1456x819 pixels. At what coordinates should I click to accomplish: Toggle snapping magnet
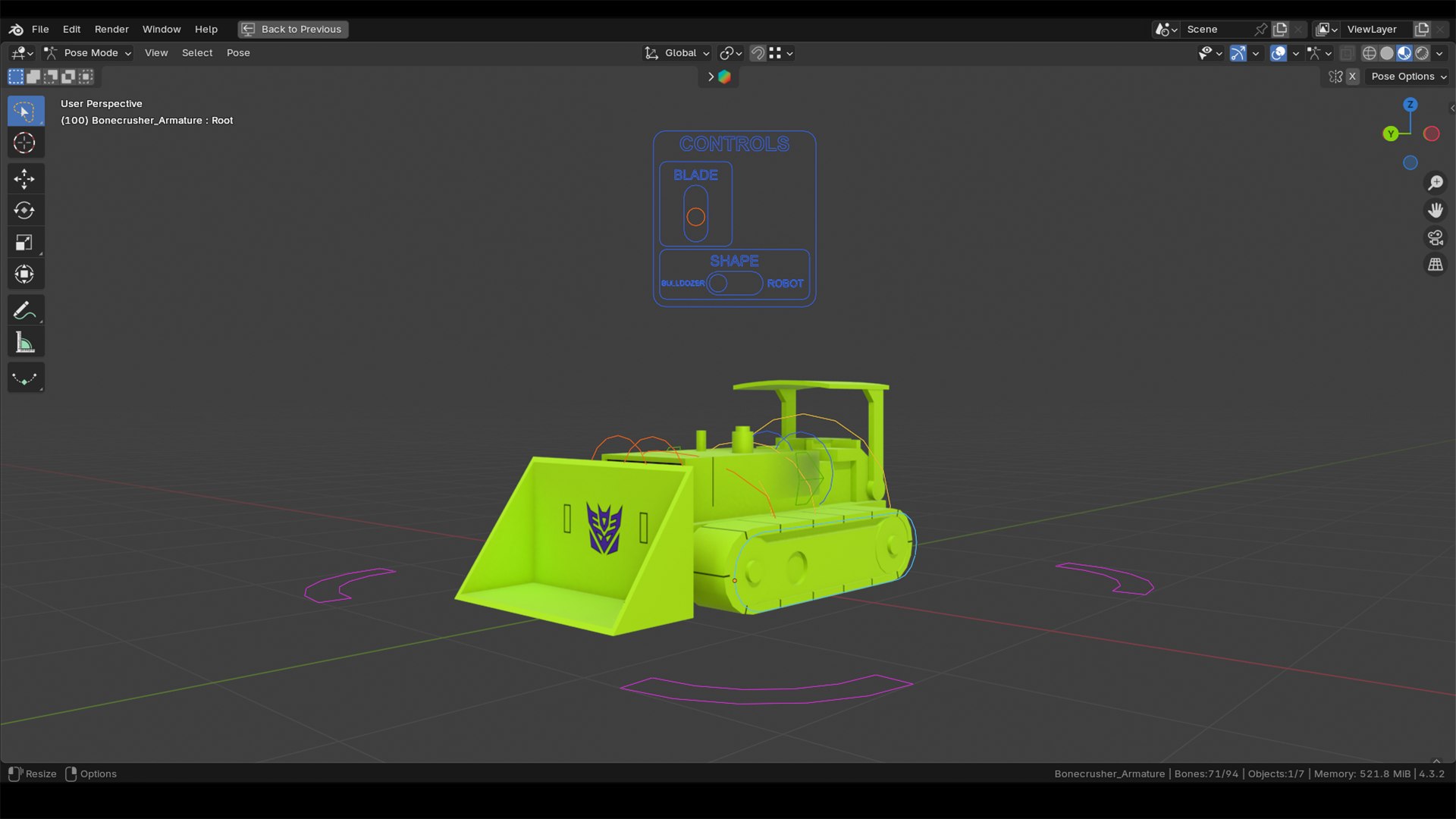click(758, 53)
